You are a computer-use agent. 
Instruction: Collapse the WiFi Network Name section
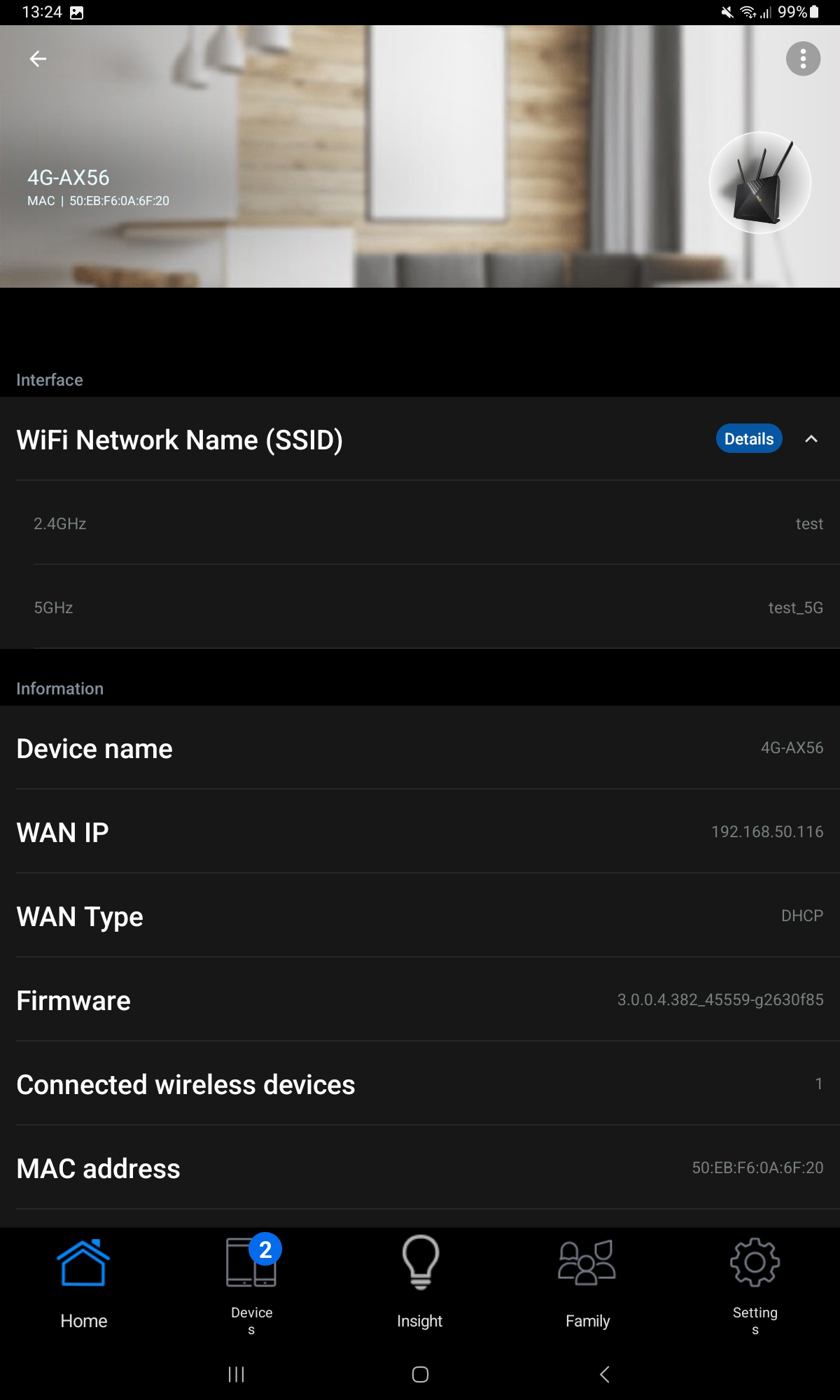(811, 439)
